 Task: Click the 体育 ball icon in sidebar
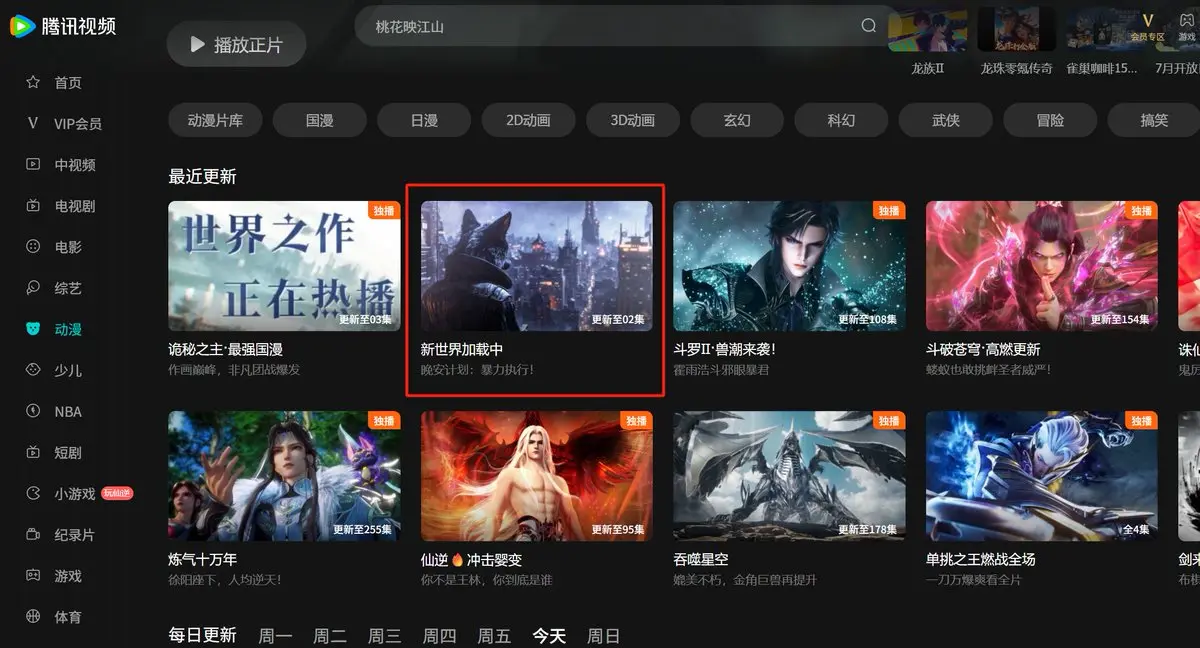click(33, 617)
